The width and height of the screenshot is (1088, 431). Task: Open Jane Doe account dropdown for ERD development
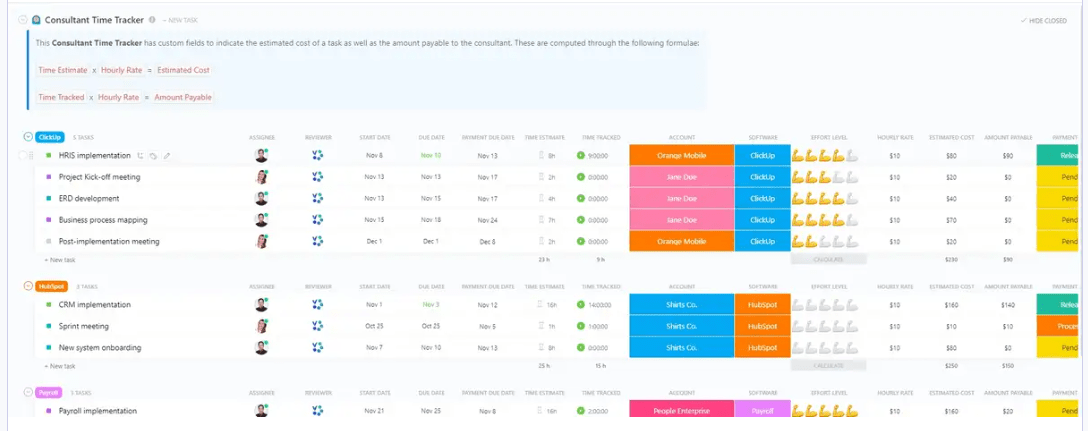coord(681,198)
